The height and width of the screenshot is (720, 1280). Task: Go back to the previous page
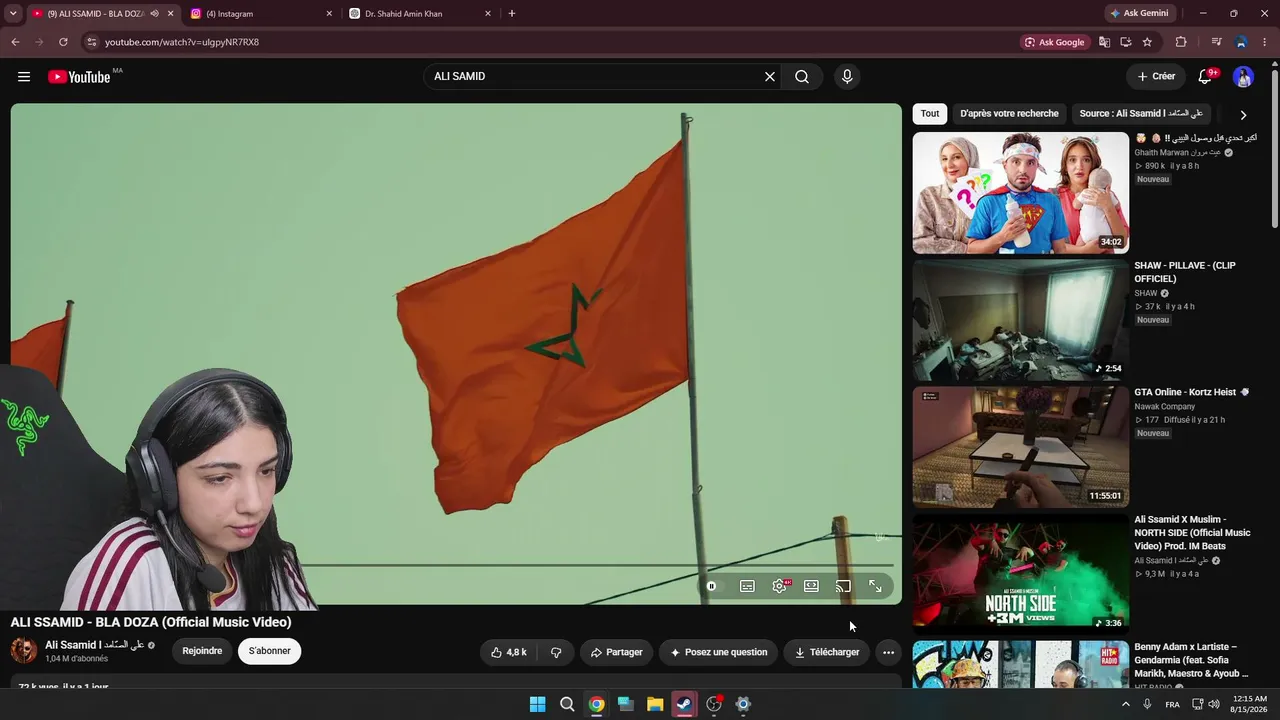[15, 42]
